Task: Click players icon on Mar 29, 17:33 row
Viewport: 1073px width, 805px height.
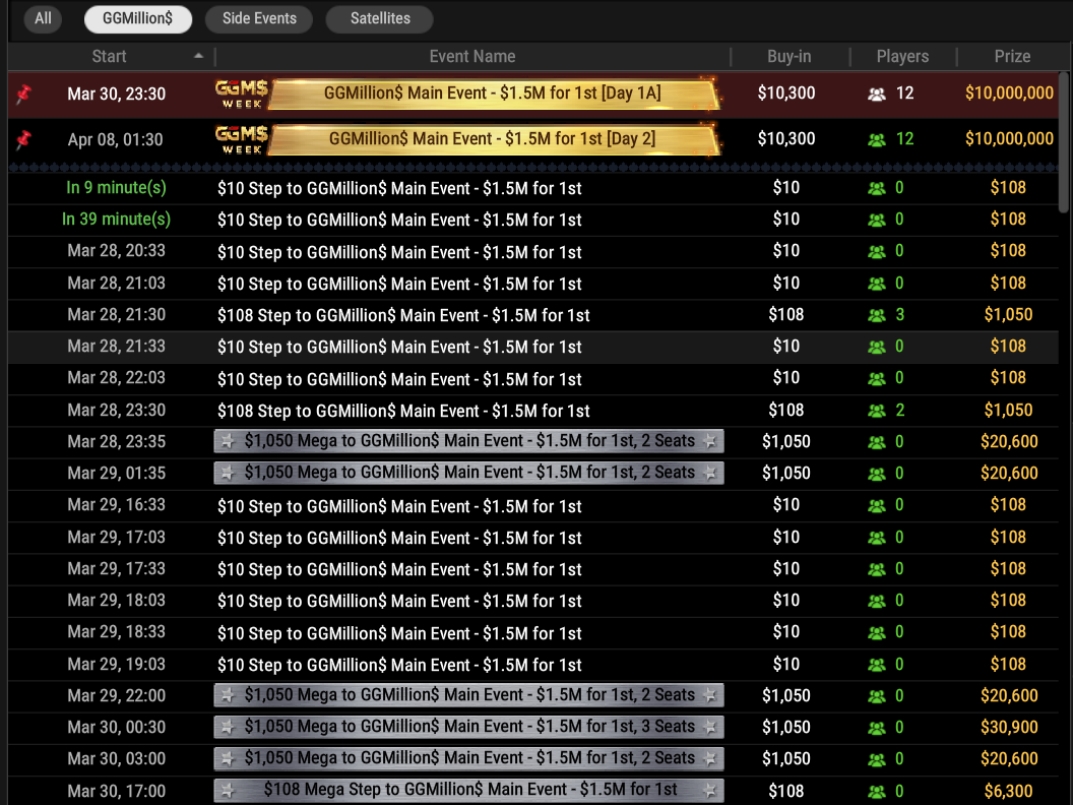Action: pos(877,570)
